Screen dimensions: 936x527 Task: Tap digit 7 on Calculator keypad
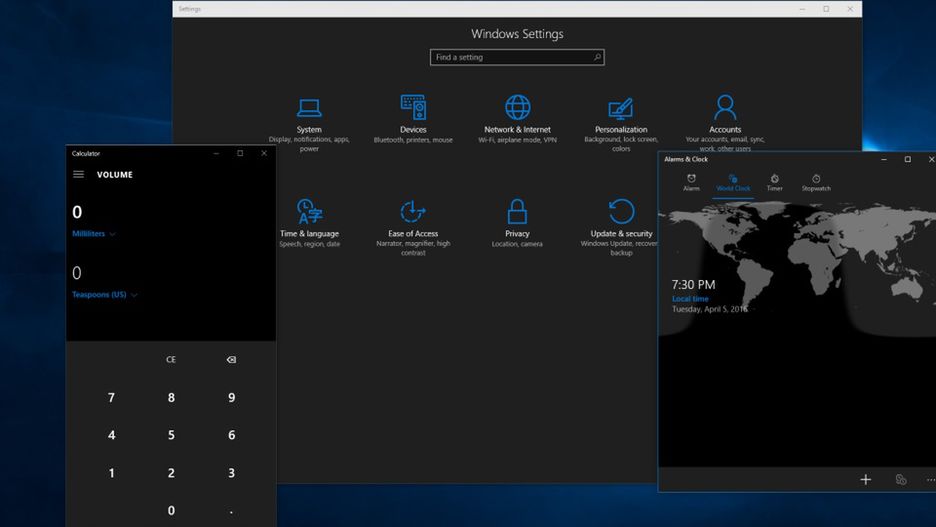(111, 397)
